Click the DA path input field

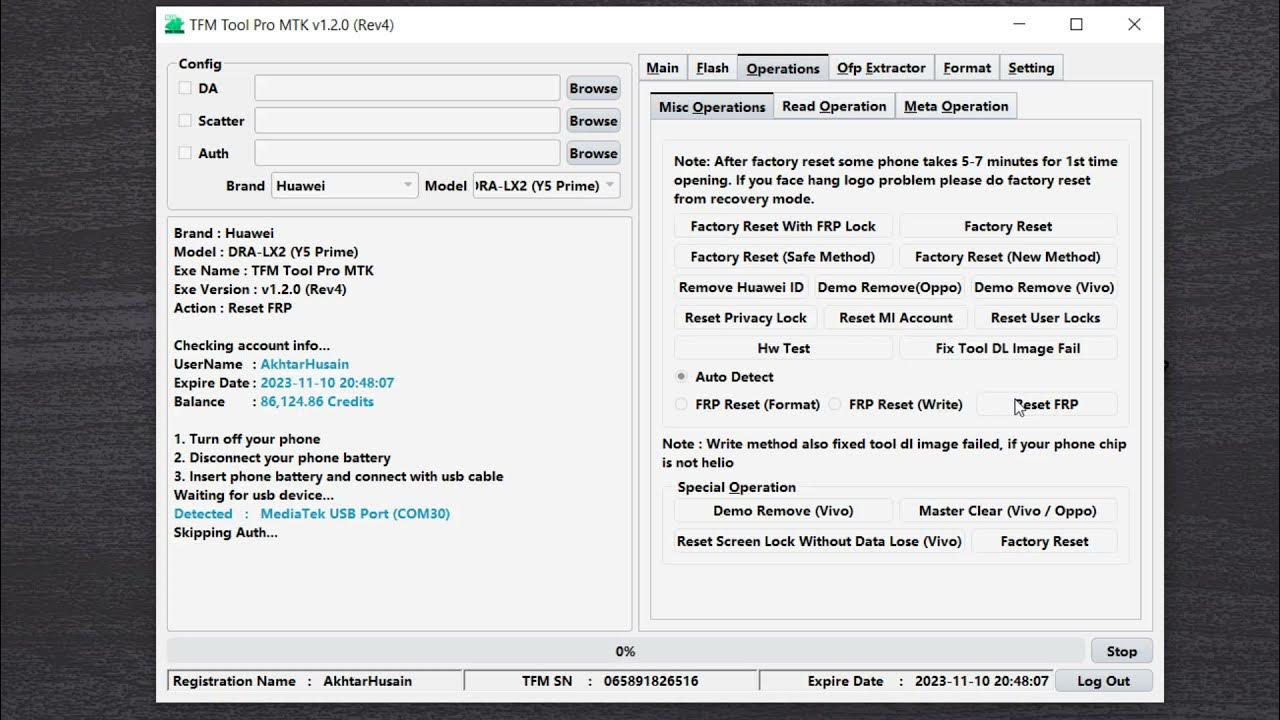[407, 88]
